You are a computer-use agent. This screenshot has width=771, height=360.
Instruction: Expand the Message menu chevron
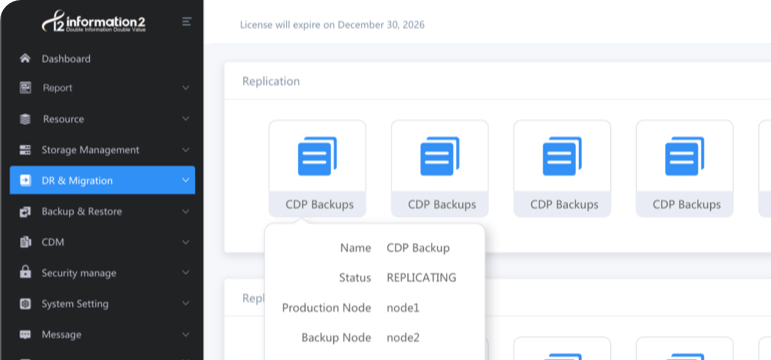click(185, 334)
